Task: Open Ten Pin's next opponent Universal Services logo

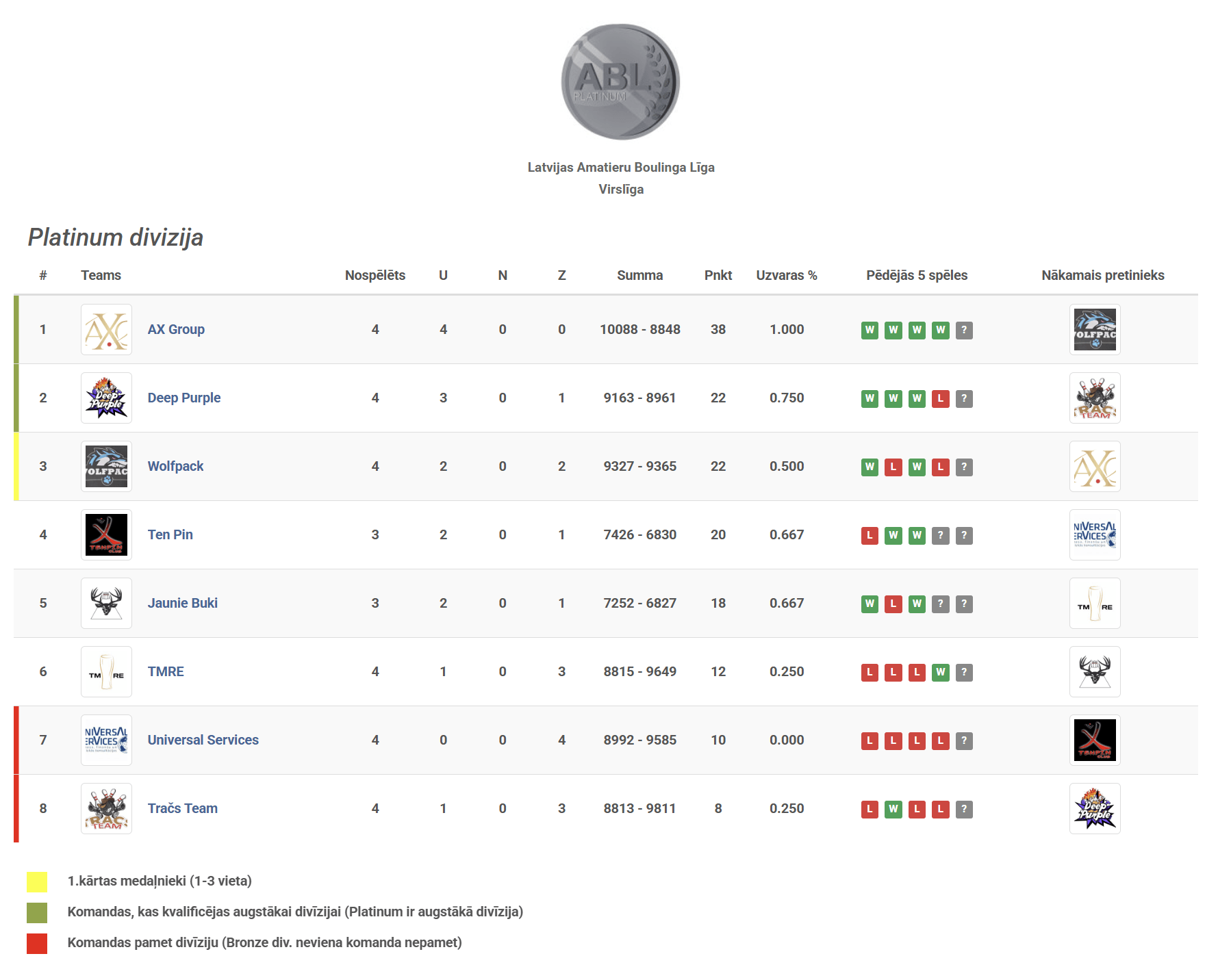Action: 1095,534
